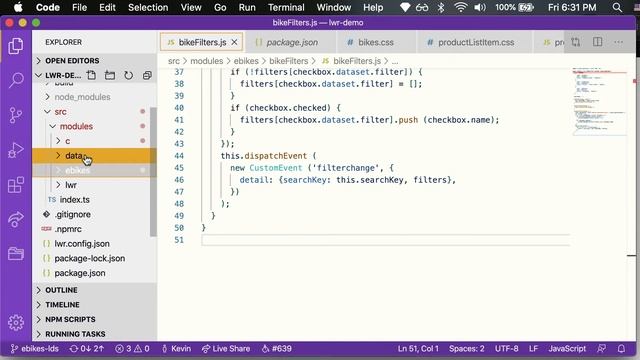Create a new folder in LWR-DEMO explorer

[x=110, y=75]
